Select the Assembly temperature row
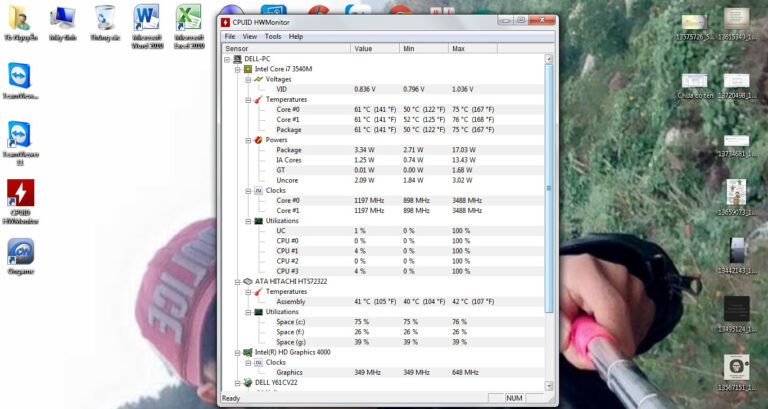The height and width of the screenshot is (409, 768). tap(383, 302)
